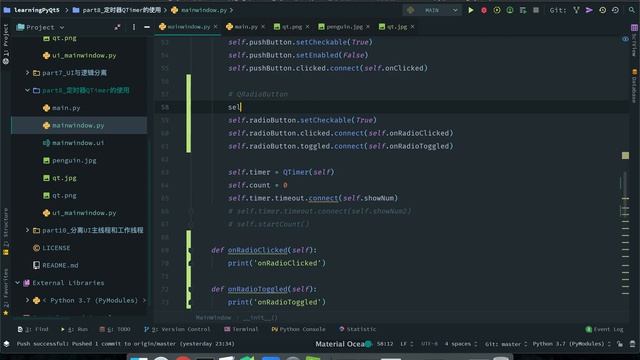The image size is (640, 360).
Task: Open Search Everywhere magnifier icon
Action: 632,10
